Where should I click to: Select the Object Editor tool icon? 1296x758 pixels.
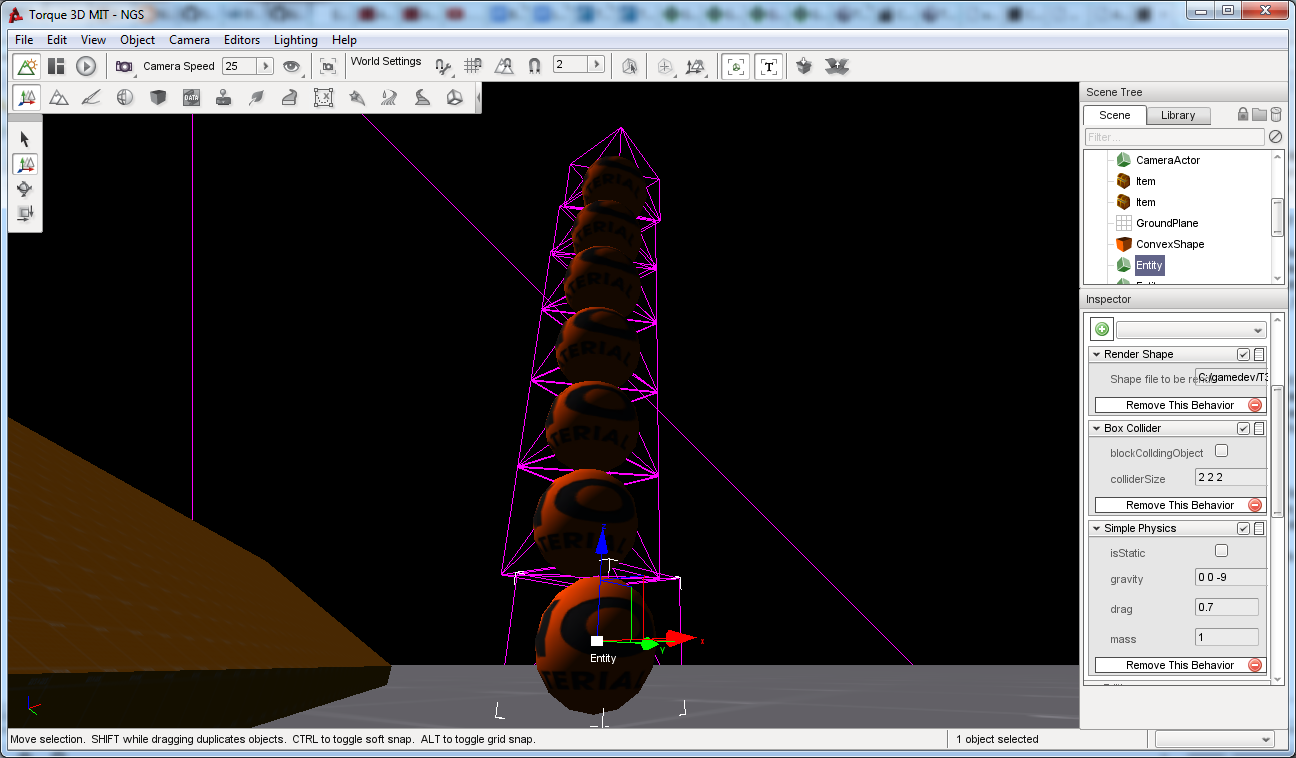[x=27, y=97]
